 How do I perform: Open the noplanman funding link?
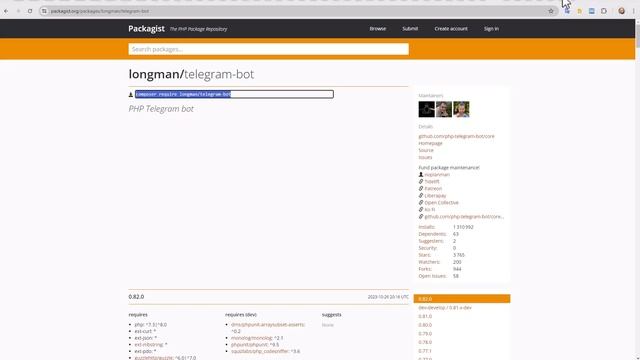437,174
